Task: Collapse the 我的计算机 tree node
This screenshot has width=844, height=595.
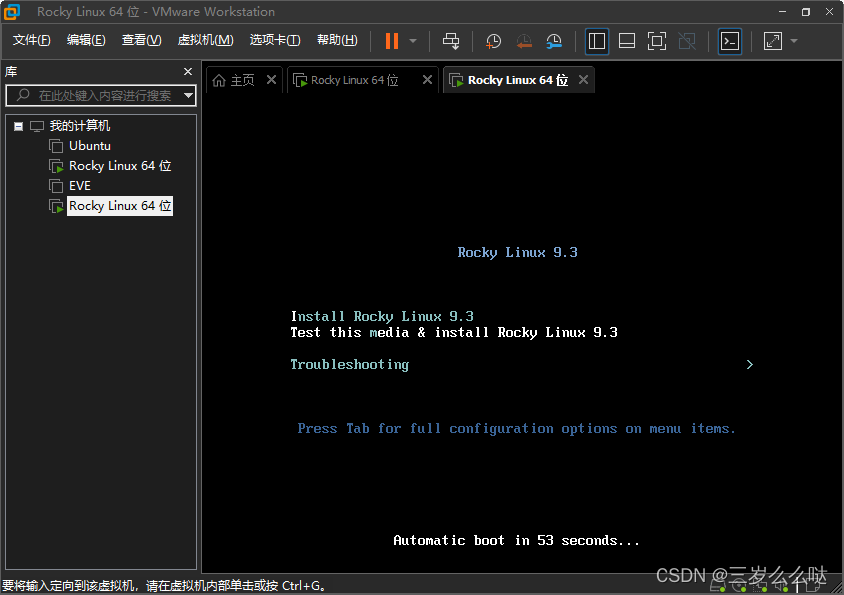Action: pyautogui.click(x=18, y=127)
